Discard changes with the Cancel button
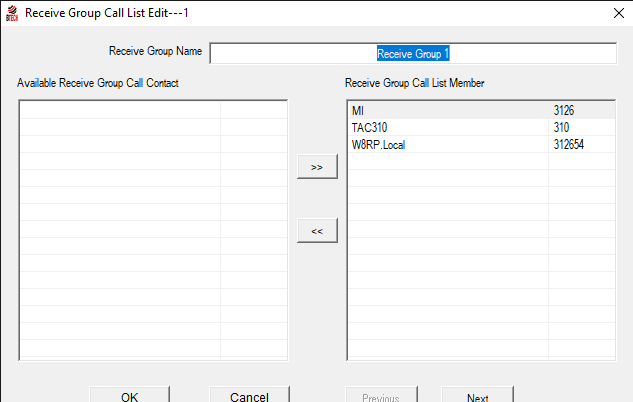This screenshot has width=633, height=402. tap(249, 396)
